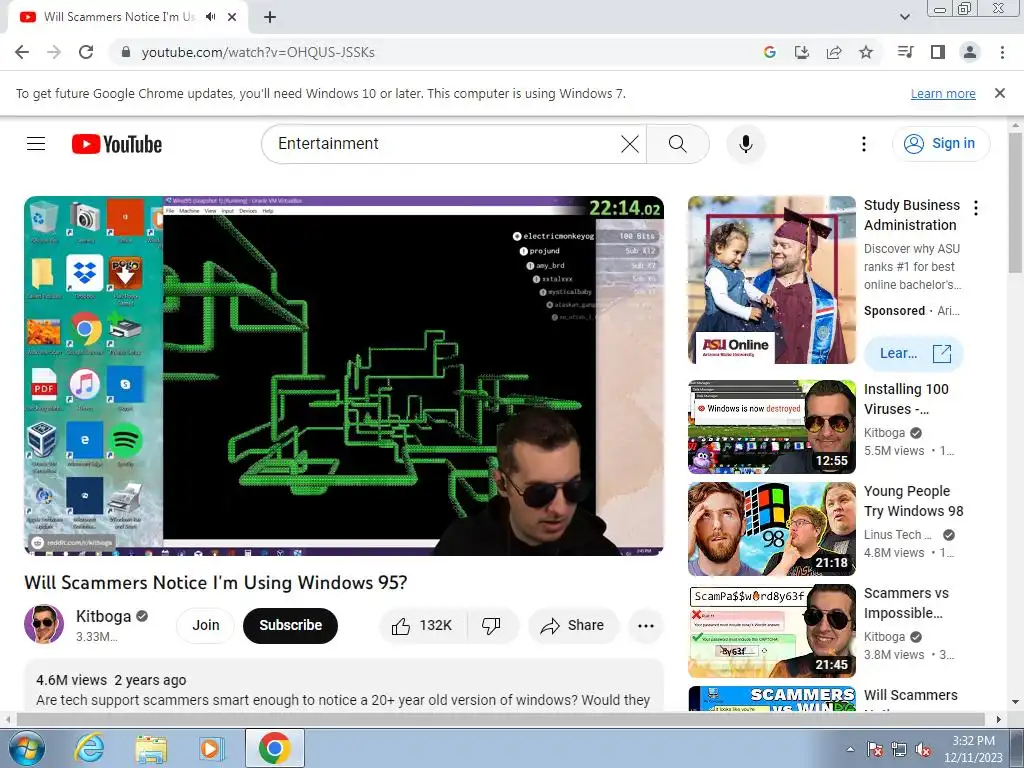Mute the tab via speaker icon

(x=210, y=17)
